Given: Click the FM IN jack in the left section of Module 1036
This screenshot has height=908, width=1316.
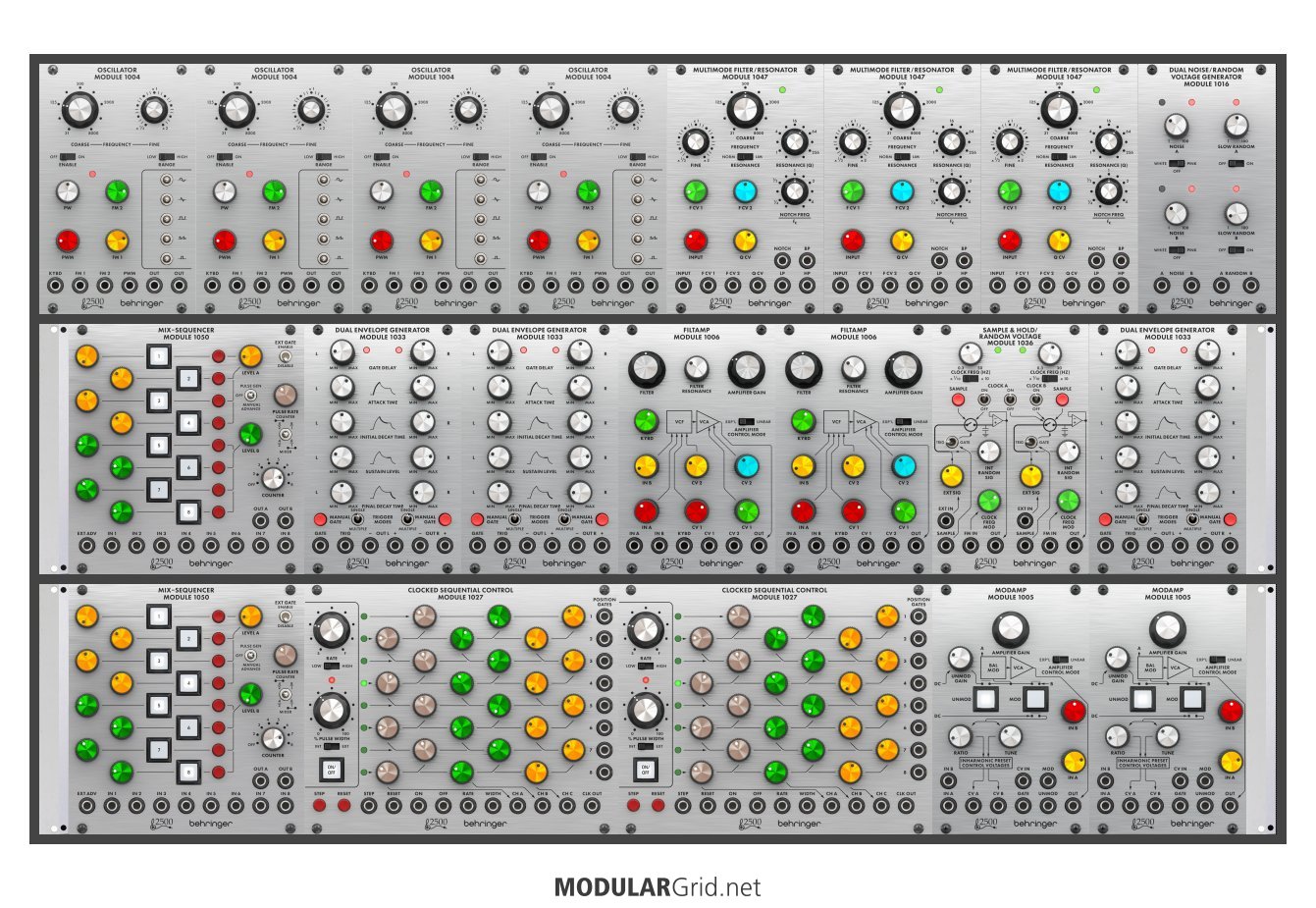Looking at the screenshot, I should click(x=970, y=546).
